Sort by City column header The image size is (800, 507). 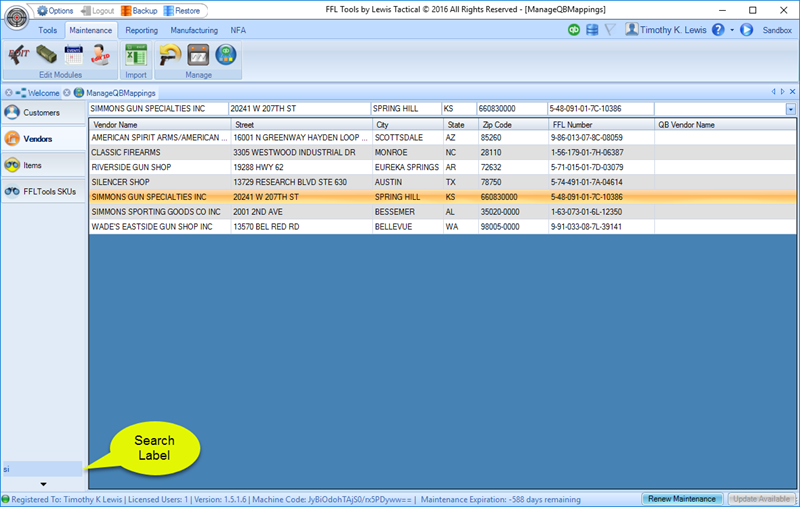point(408,124)
